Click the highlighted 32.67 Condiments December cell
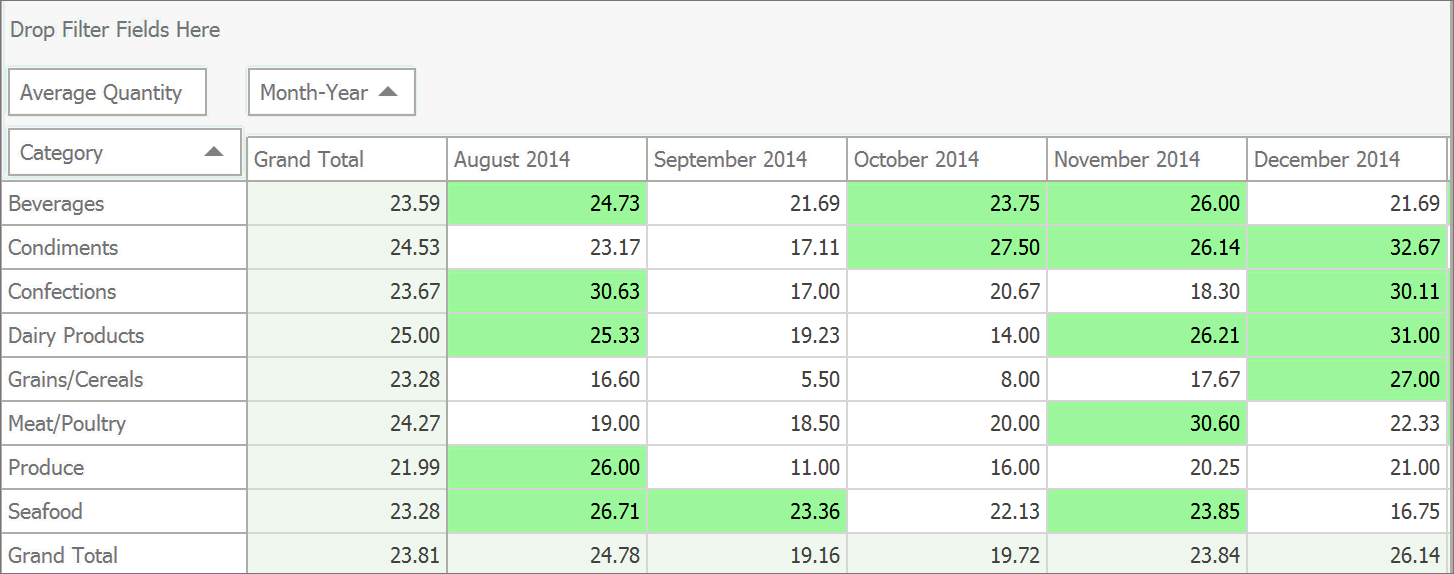Screen dimensions: 1454x574 click(x=1346, y=247)
